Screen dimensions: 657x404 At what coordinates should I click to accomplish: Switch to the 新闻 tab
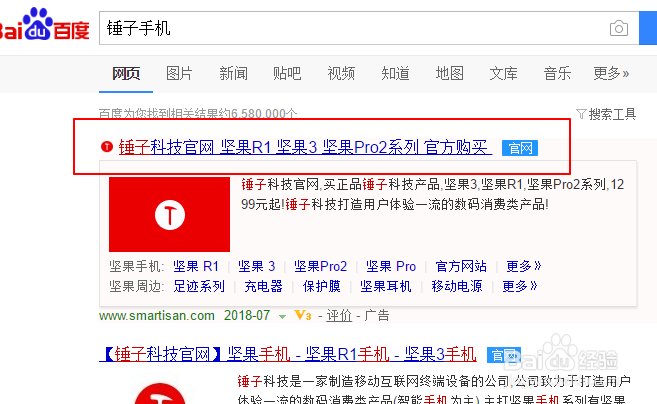pos(233,74)
